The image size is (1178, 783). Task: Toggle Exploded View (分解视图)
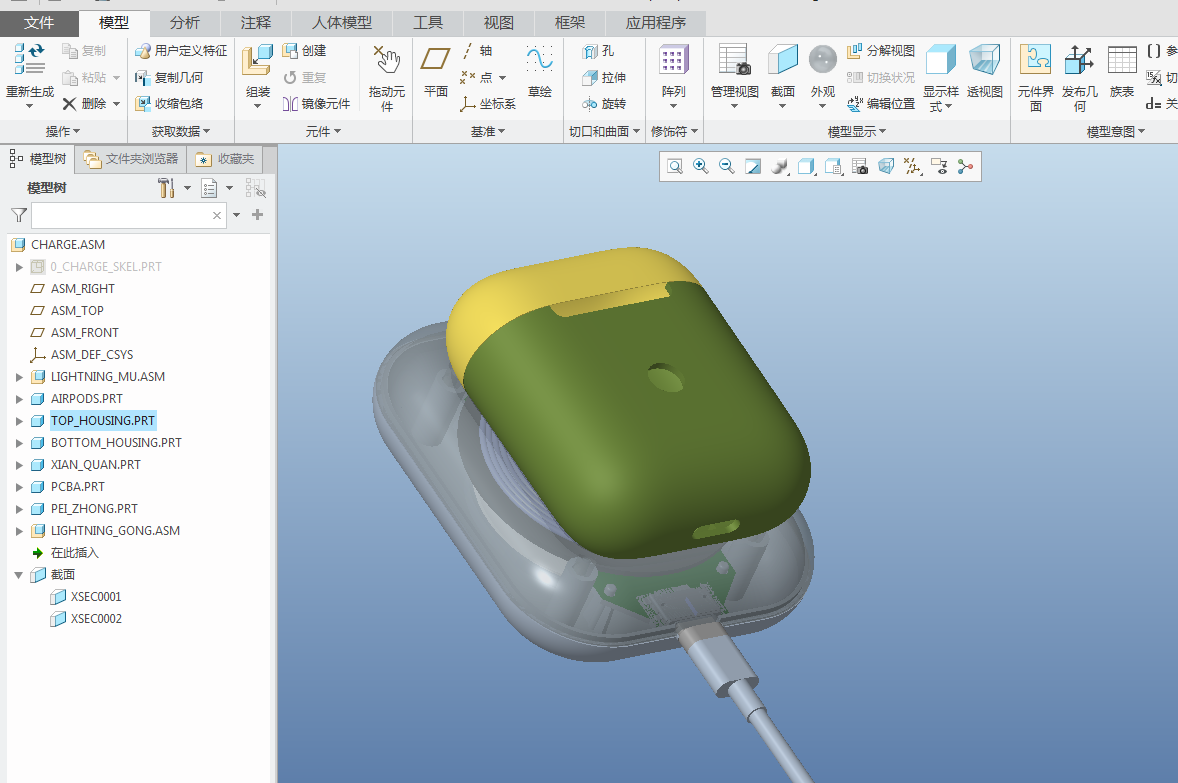tap(880, 51)
